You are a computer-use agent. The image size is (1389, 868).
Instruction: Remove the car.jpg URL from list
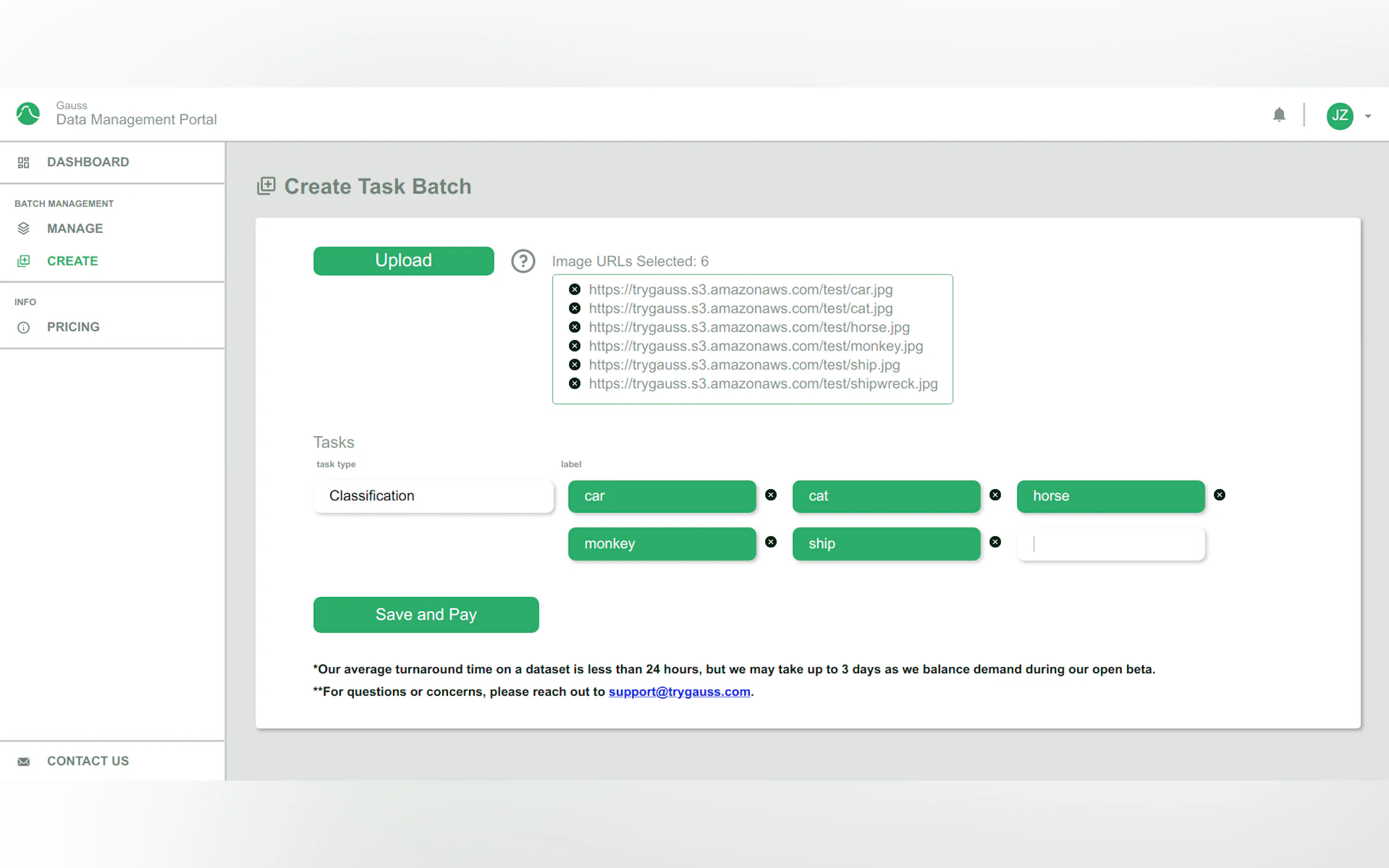[574, 289]
